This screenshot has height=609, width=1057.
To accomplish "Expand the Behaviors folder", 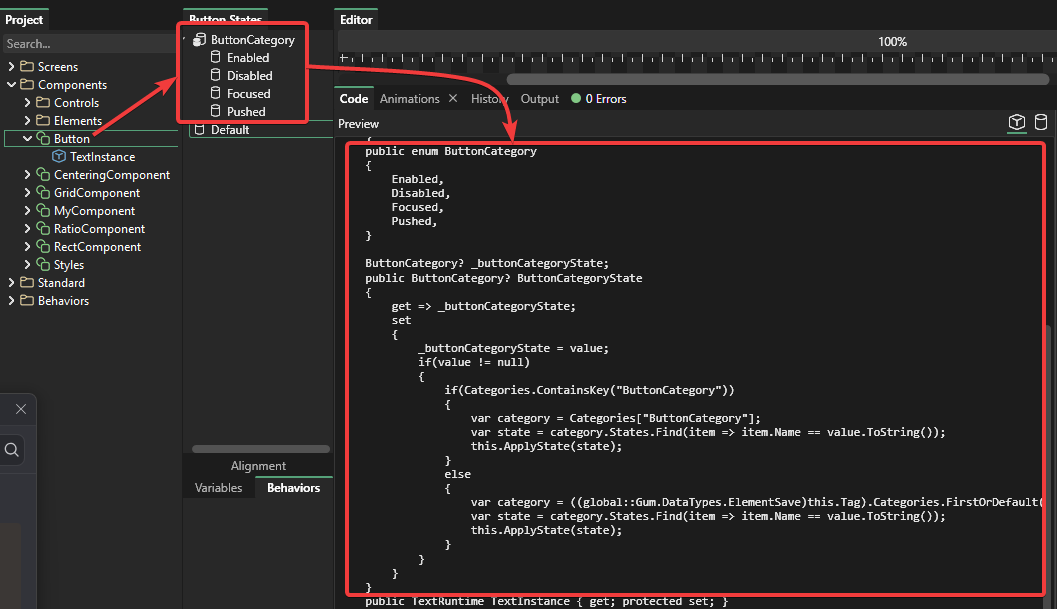I will click(x=11, y=301).
